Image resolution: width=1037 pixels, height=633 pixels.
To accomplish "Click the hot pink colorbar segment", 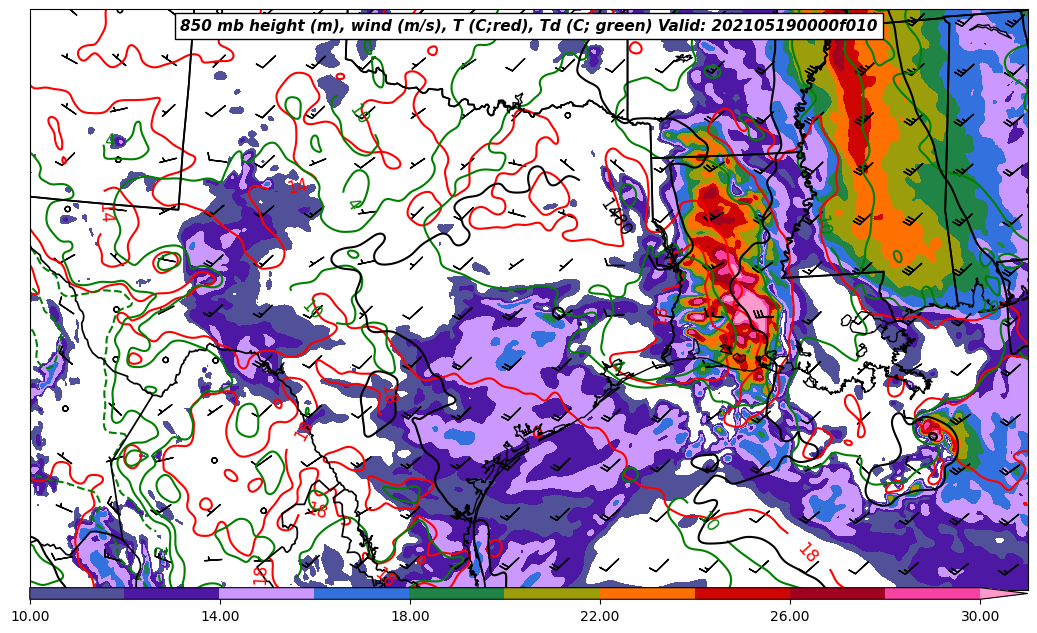I will click(x=932, y=593).
